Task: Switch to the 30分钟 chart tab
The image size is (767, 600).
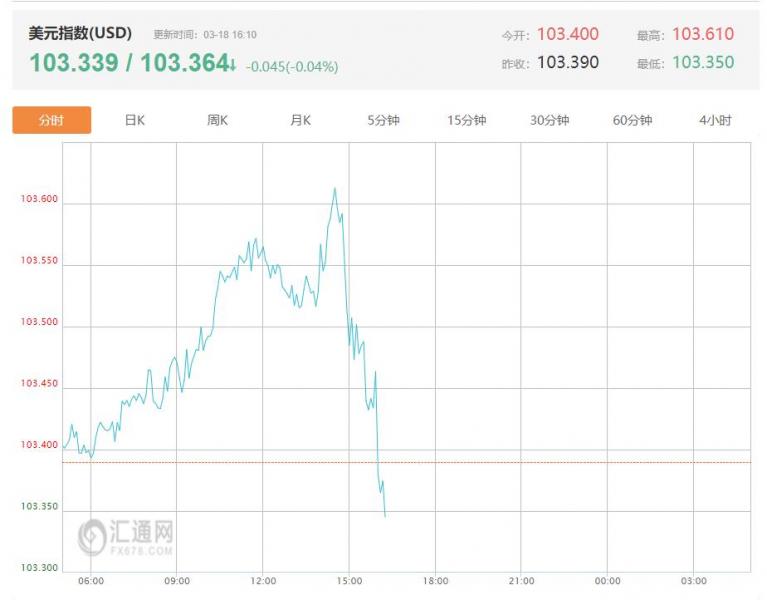Action: [549, 120]
